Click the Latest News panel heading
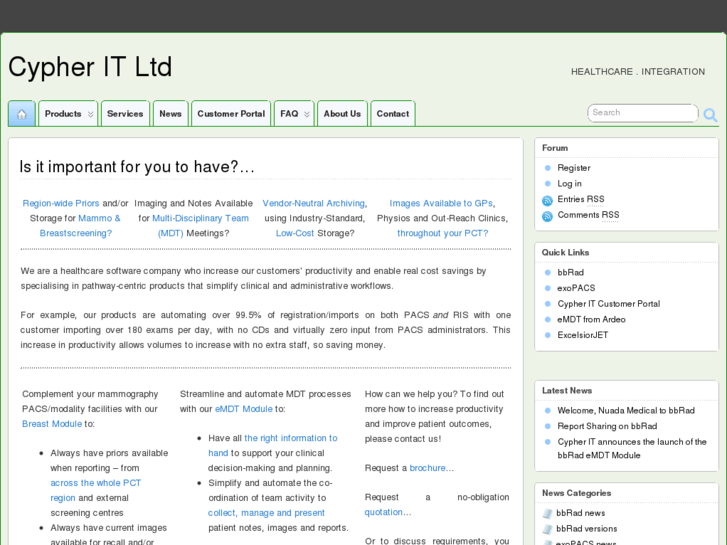This screenshot has width=727, height=545. tap(567, 391)
